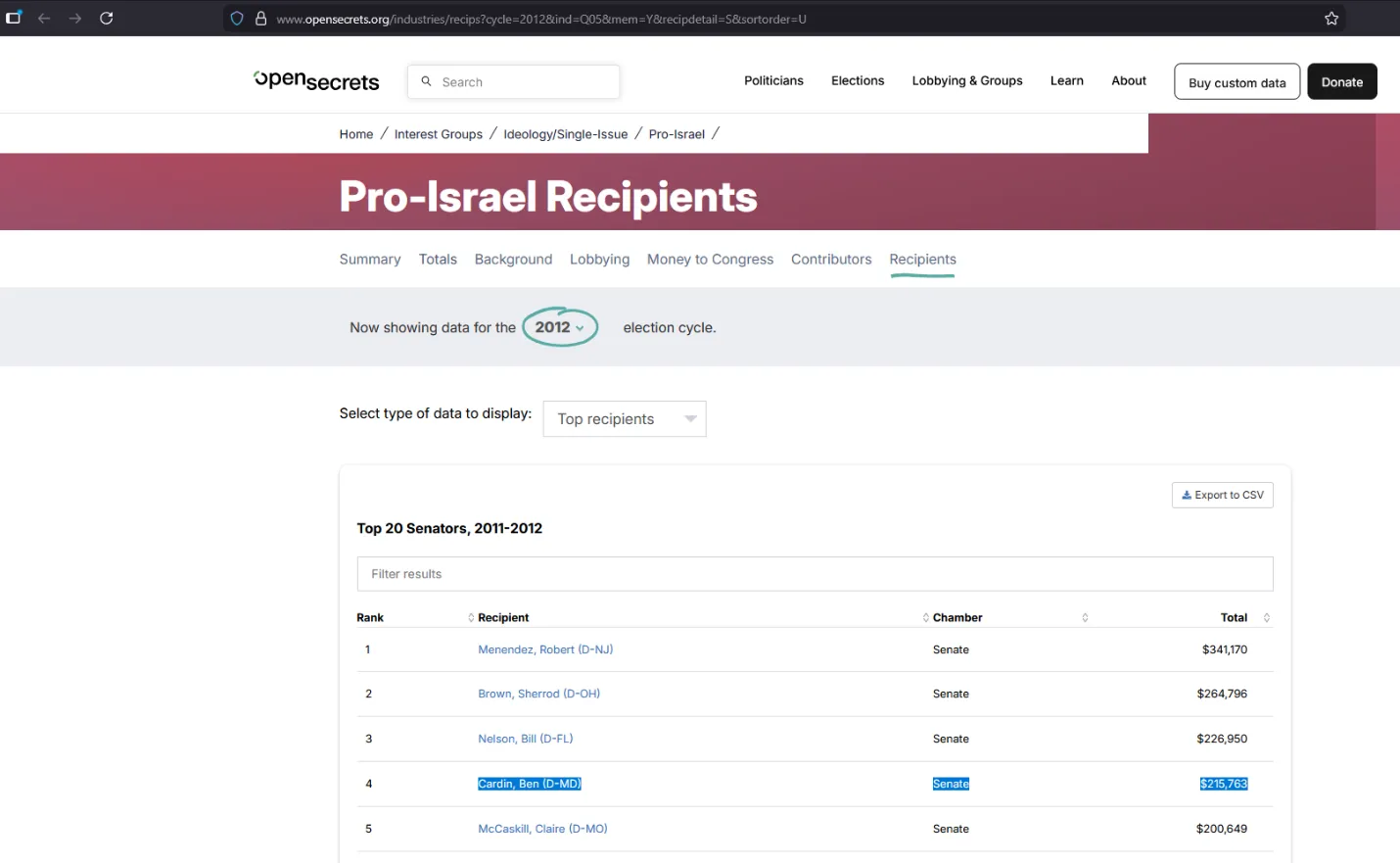Click the $341,170 total for Menendez
1400x863 pixels.
pyautogui.click(x=1225, y=649)
